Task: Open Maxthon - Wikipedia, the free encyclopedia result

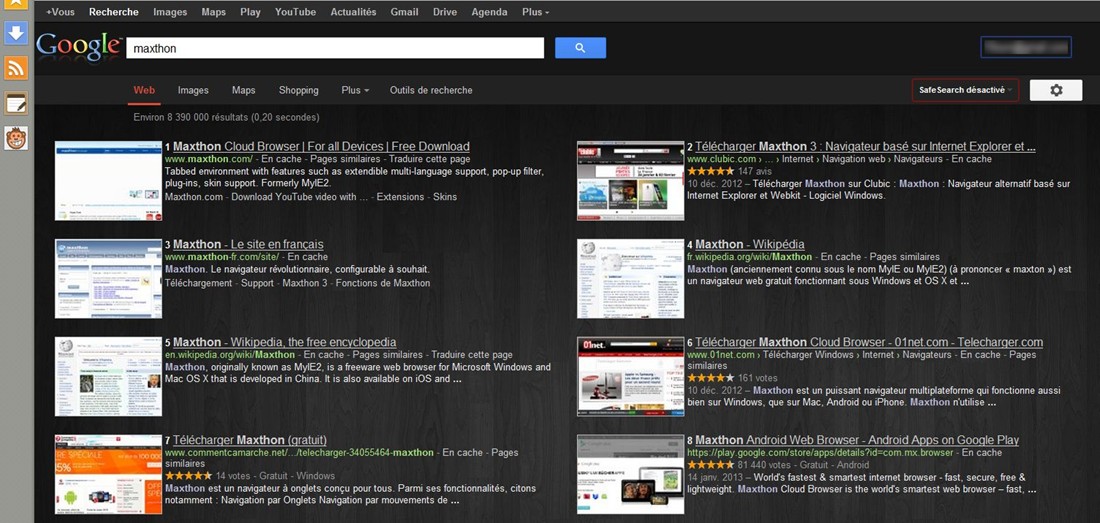Action: click(x=284, y=342)
